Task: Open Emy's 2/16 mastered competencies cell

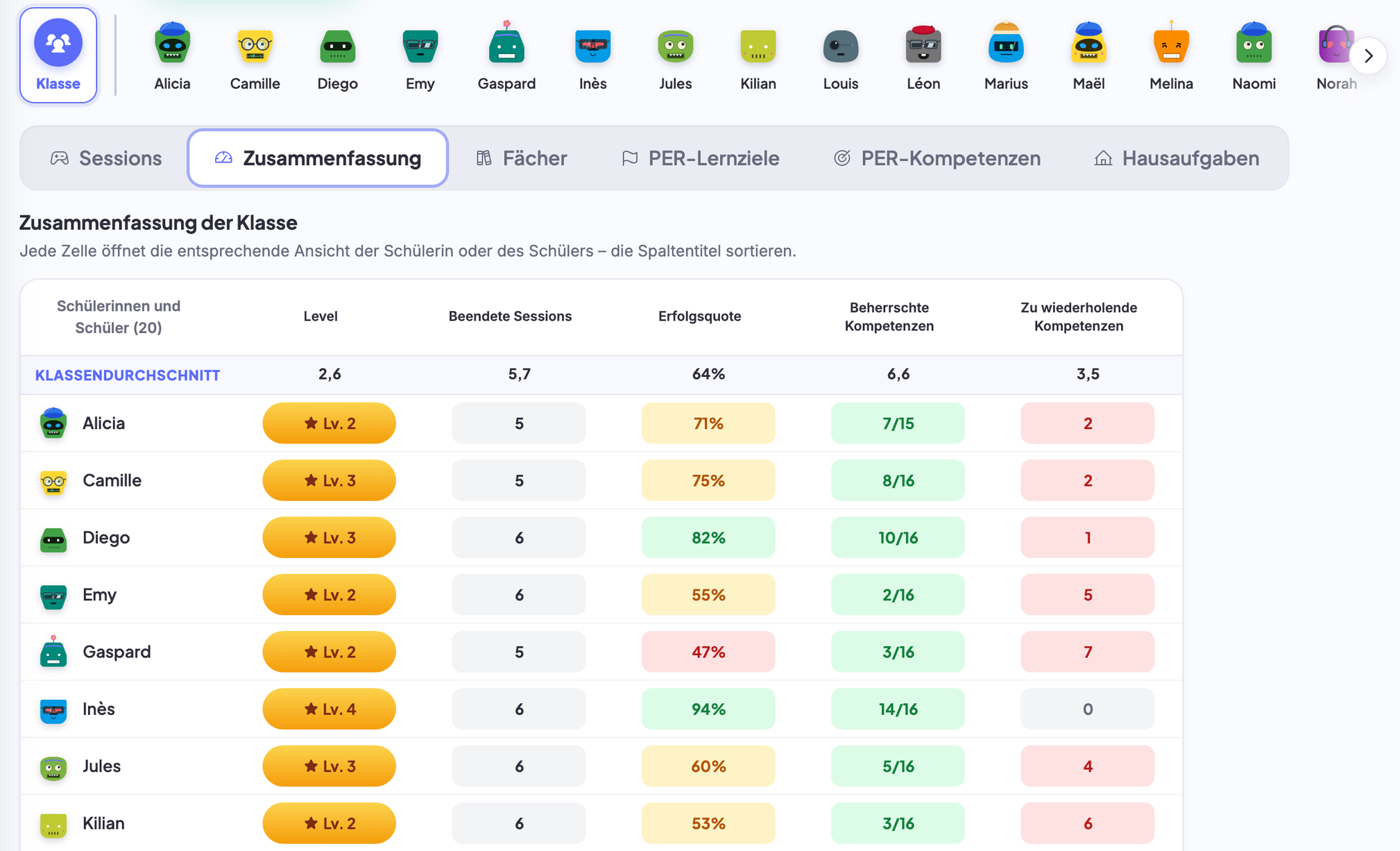Action: [x=898, y=595]
